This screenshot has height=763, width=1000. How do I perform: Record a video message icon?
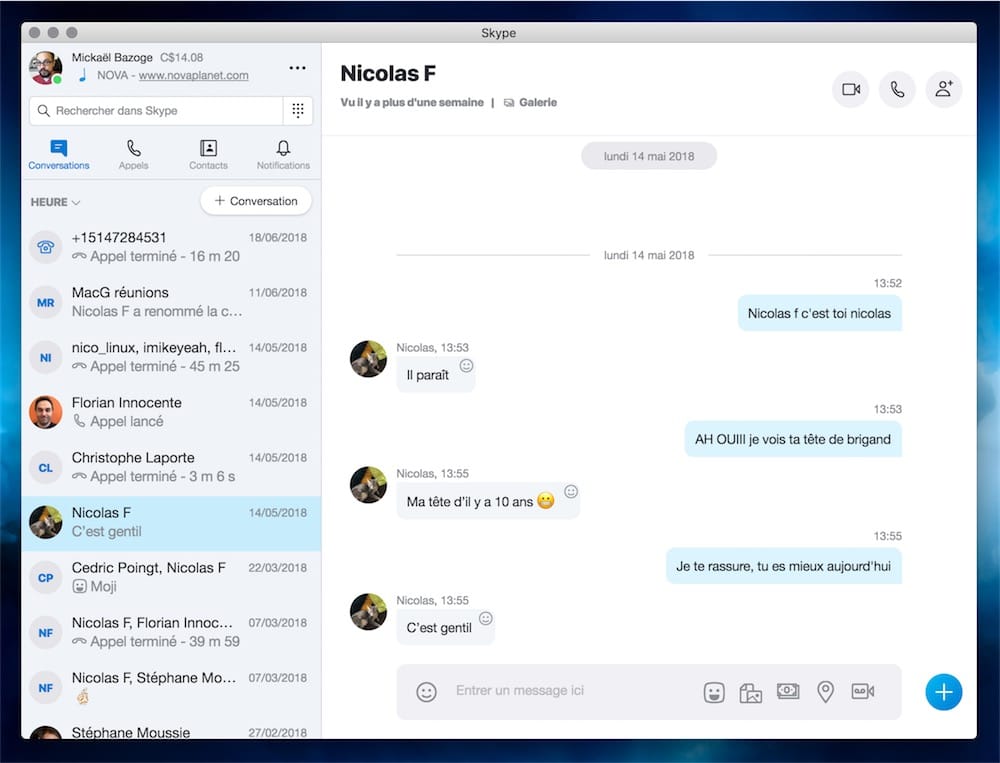coord(863,691)
